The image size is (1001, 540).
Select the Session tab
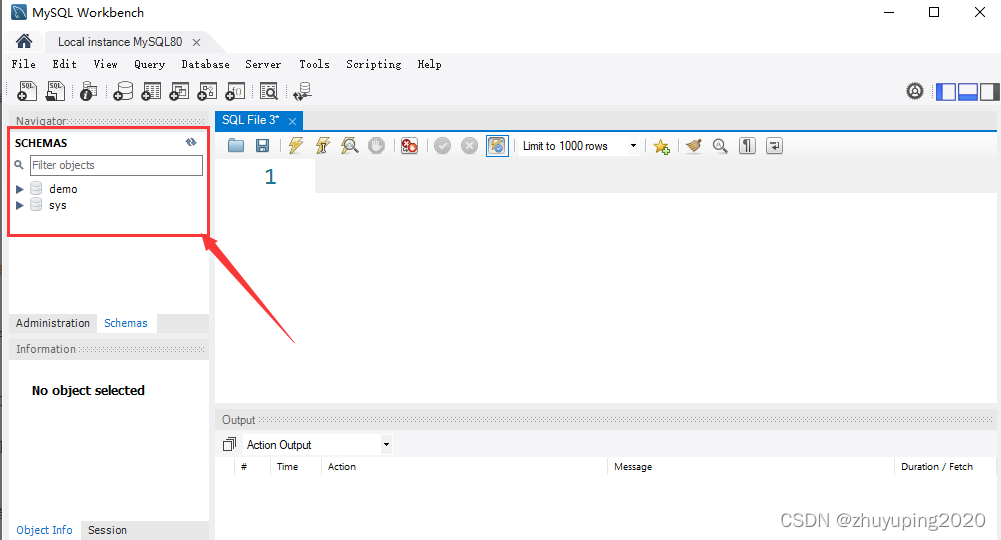click(x=107, y=530)
